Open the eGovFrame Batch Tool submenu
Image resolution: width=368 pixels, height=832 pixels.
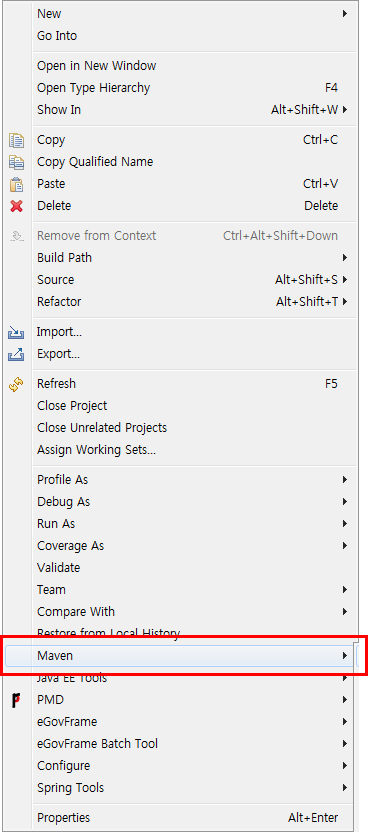[192, 744]
